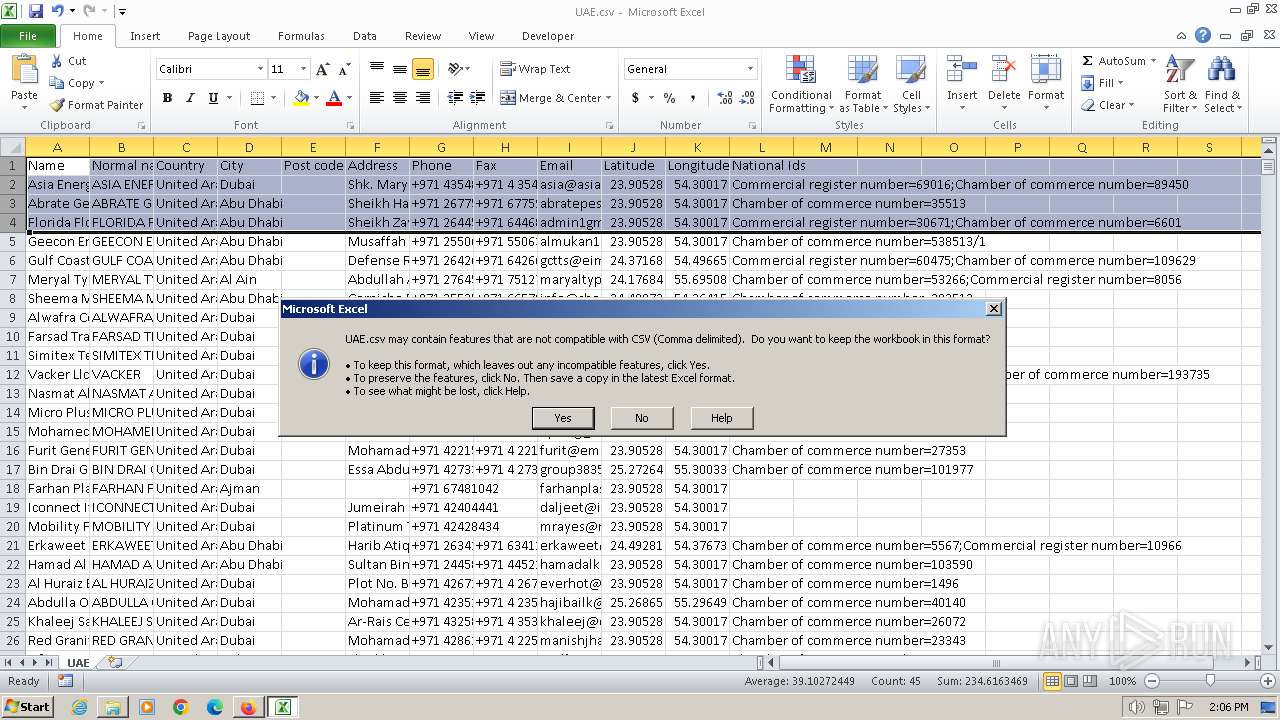Click the Delete cells icon
Screen dimensions: 1280x720
[x=1004, y=70]
